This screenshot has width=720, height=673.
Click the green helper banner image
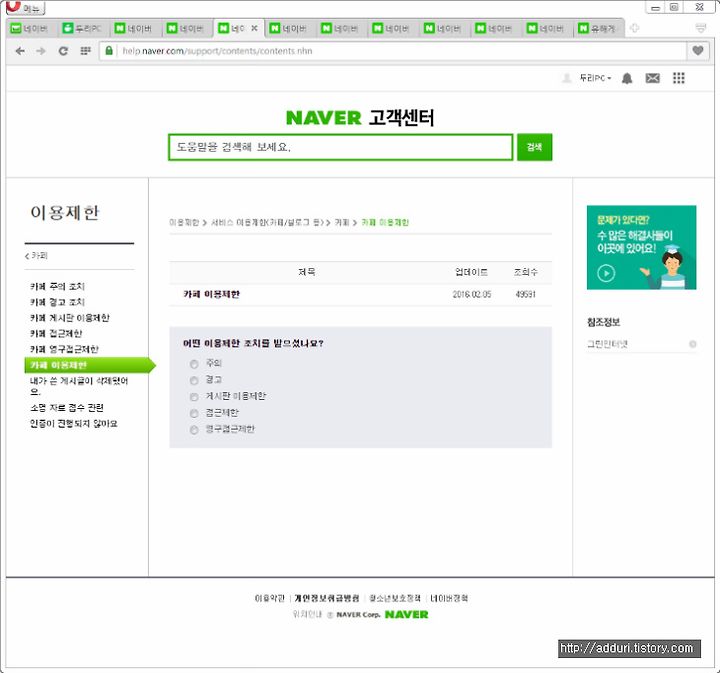(x=641, y=247)
